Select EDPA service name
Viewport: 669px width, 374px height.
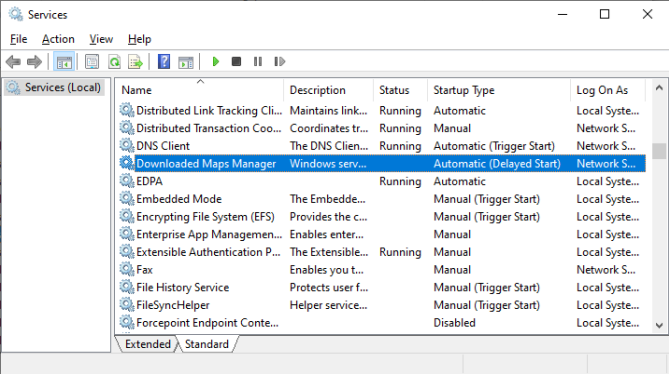[149, 181]
